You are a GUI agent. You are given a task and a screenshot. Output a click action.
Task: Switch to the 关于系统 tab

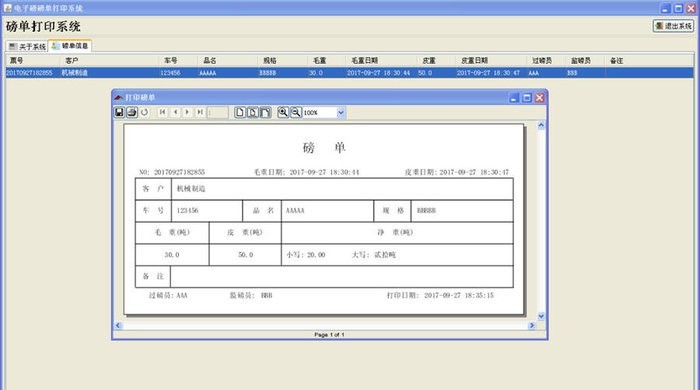point(27,46)
